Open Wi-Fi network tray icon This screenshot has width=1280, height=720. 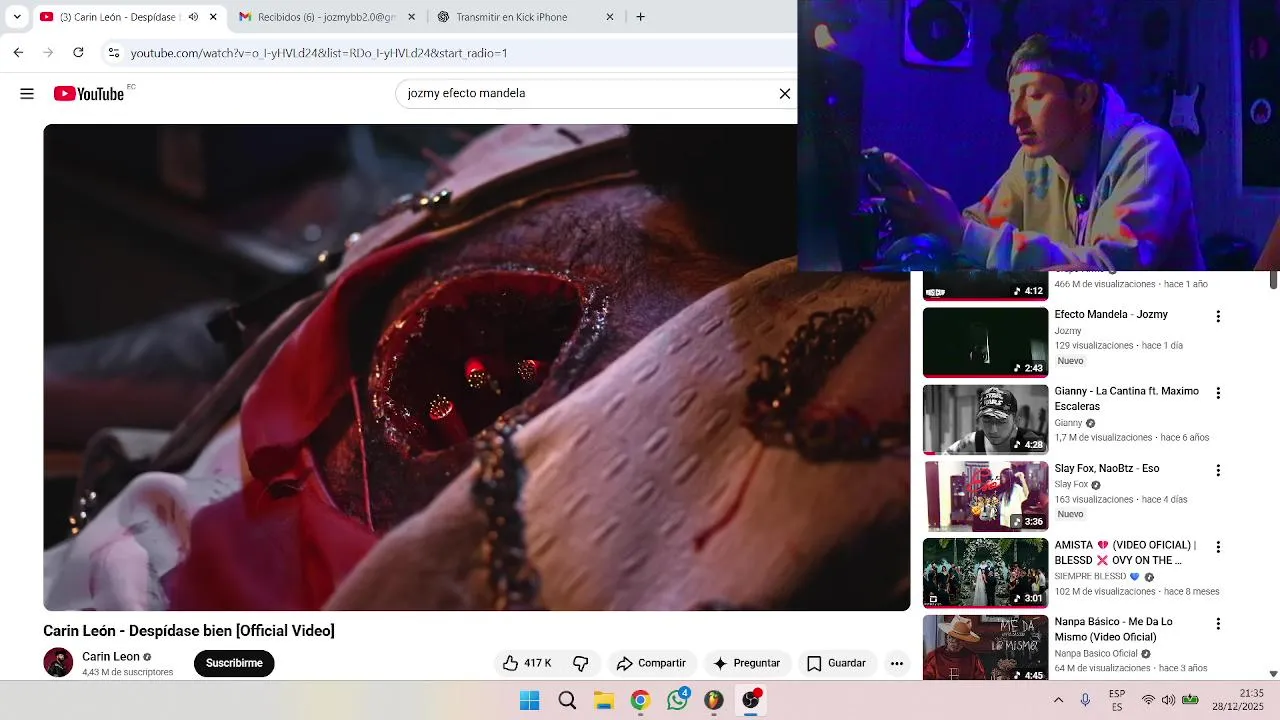coord(1148,700)
